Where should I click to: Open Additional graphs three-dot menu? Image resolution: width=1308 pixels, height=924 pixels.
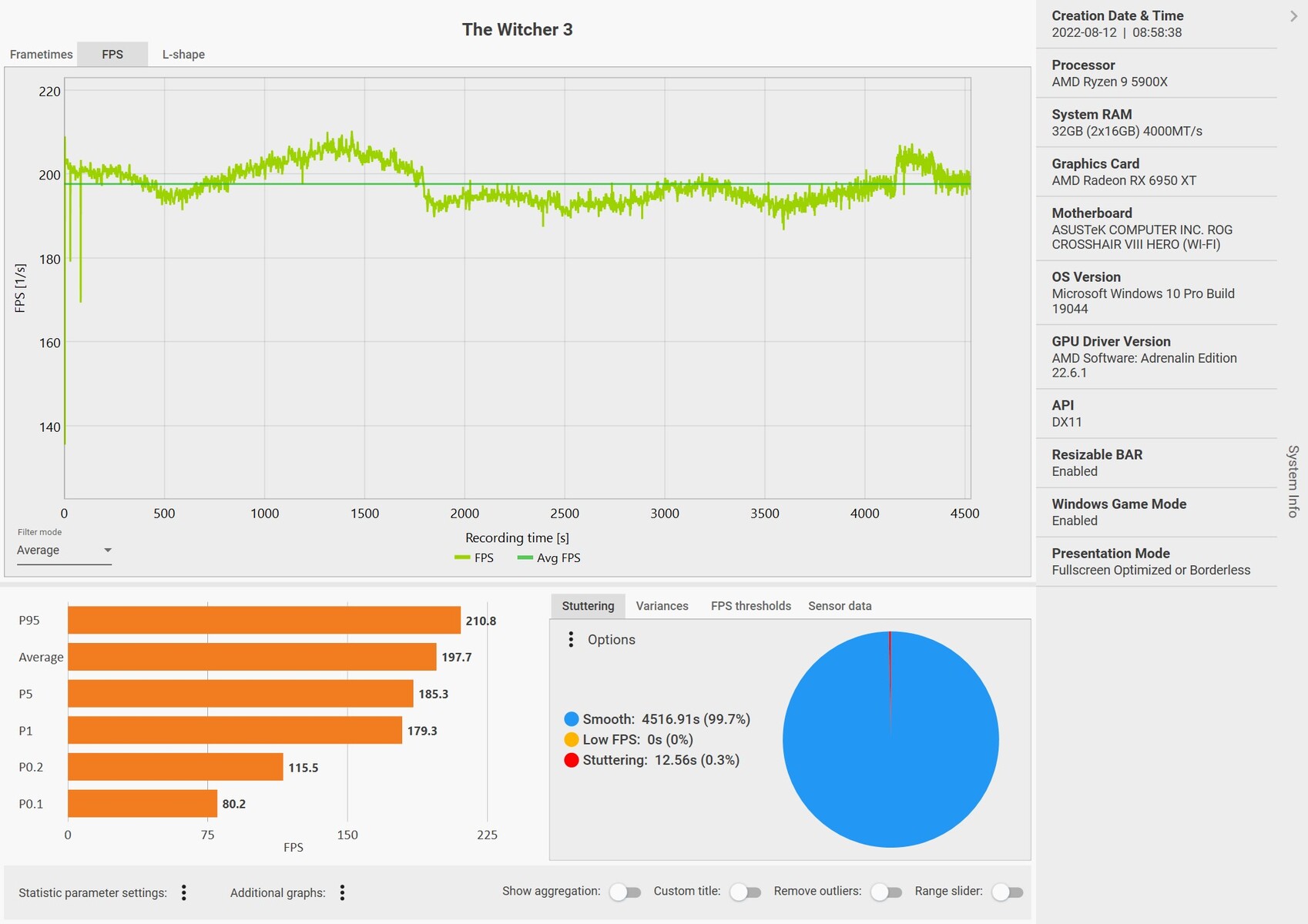(x=343, y=892)
